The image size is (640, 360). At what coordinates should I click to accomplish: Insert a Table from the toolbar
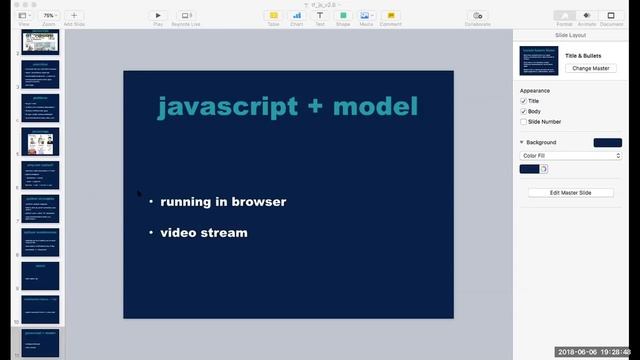pos(273,16)
